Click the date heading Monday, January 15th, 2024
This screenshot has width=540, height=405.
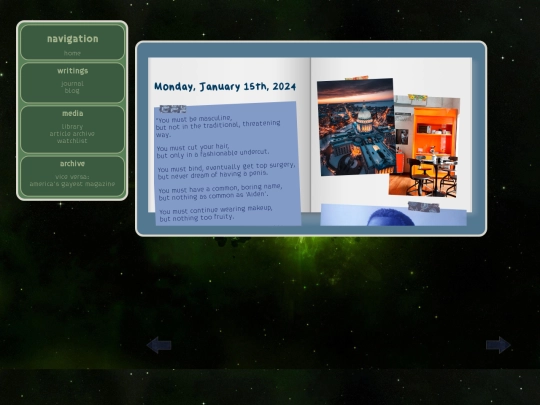pos(225,86)
